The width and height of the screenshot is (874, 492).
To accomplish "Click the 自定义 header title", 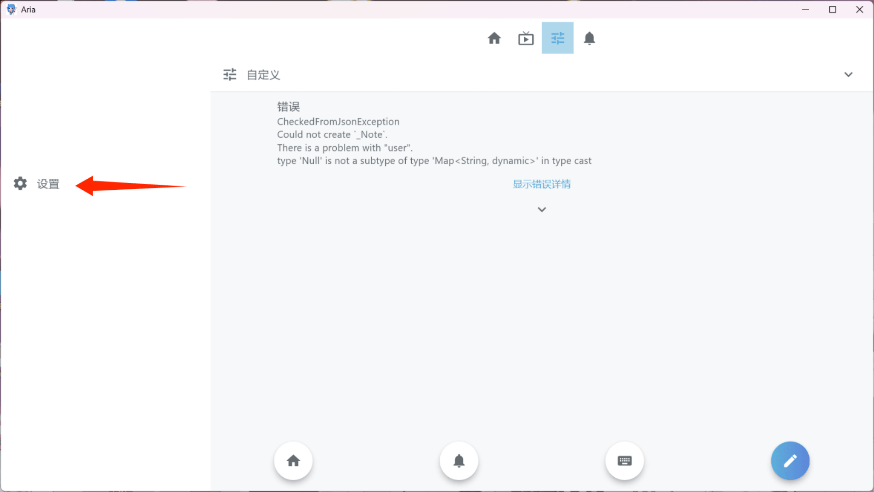I will pyautogui.click(x=263, y=75).
